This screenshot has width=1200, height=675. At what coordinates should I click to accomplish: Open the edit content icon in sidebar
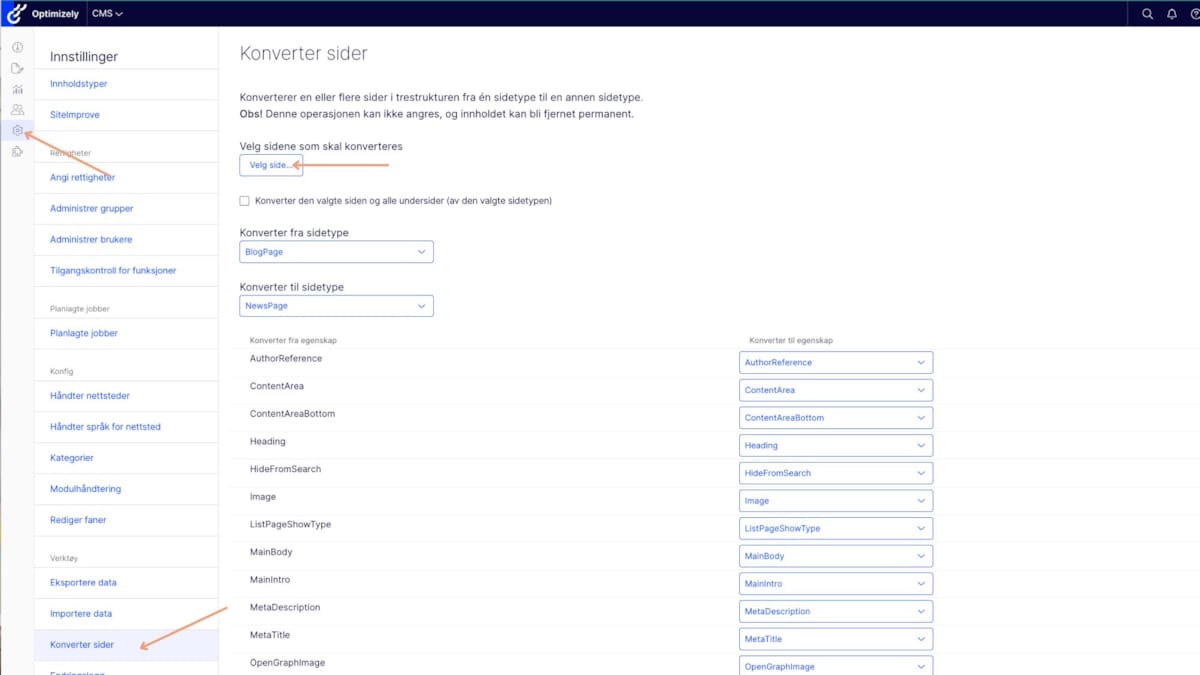[17, 69]
